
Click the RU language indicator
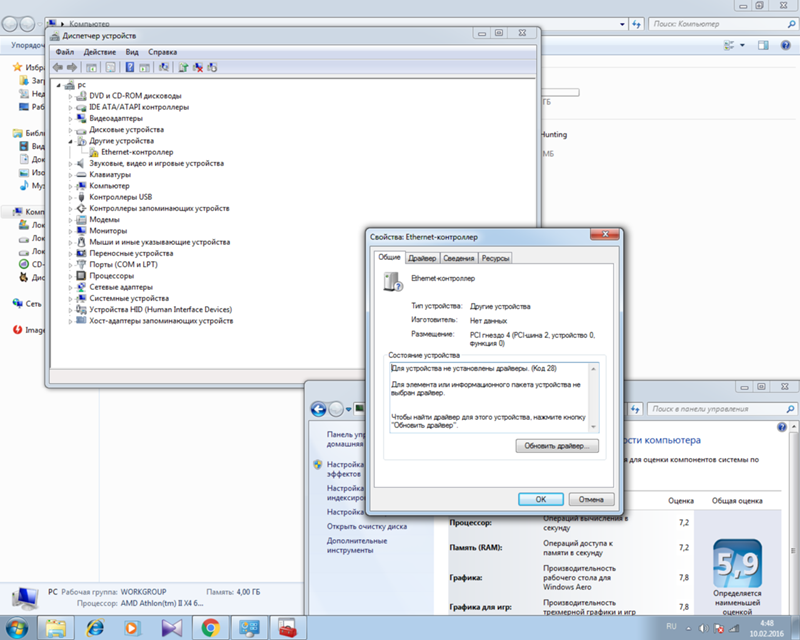pyautogui.click(x=671, y=626)
